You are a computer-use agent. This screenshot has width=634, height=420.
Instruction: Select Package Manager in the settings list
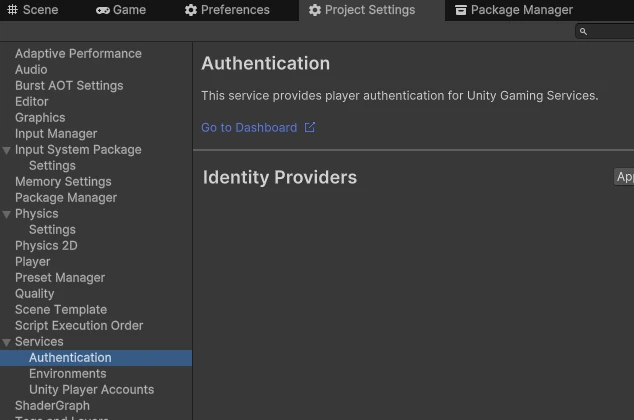click(66, 198)
